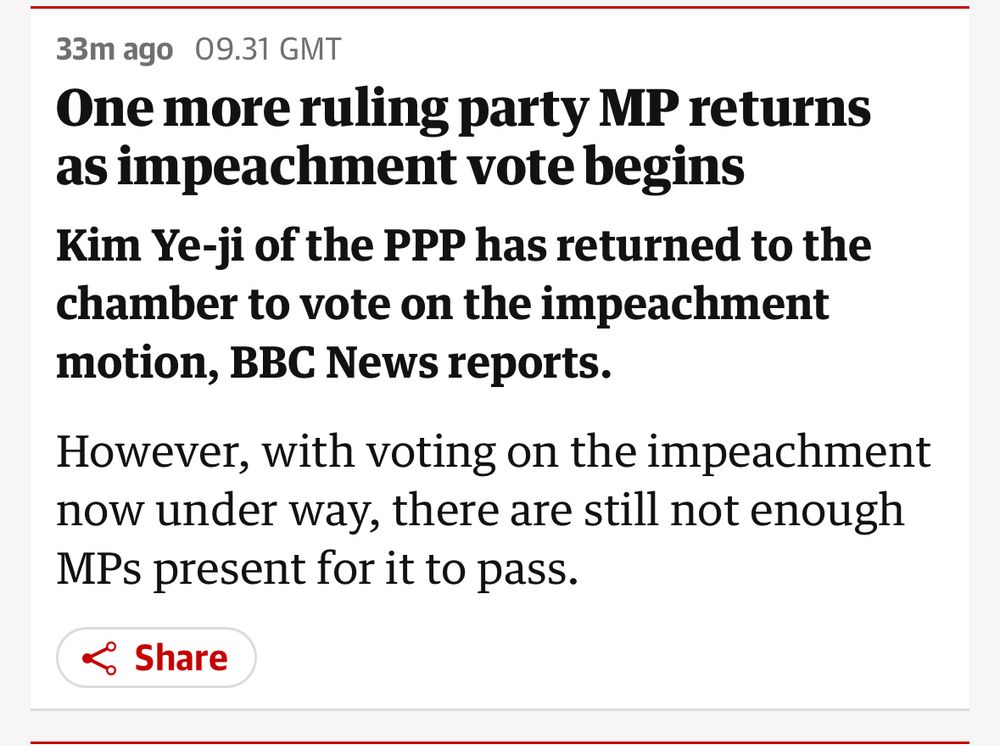Click 'as impeachment vote begins' headline line

[401, 167]
